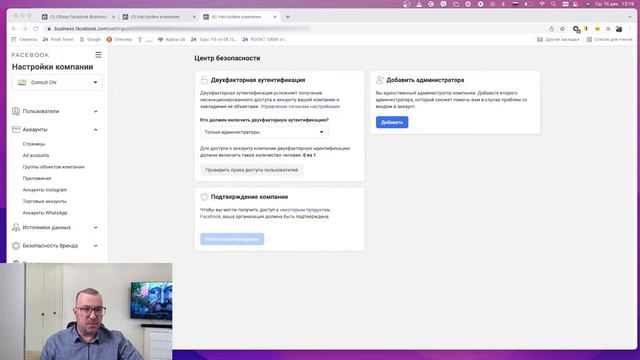Image resolution: width=640 pixels, height=360 pixels.
Task: Click the share page icon in address bar
Action: coord(551,29)
